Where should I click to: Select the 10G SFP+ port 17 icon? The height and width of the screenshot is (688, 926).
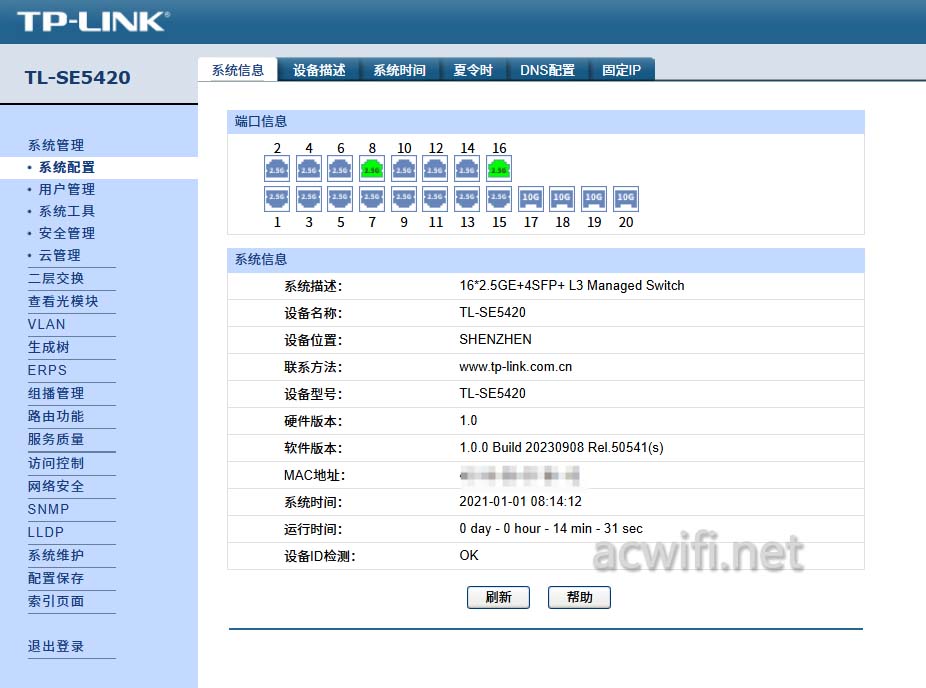[x=531, y=198]
